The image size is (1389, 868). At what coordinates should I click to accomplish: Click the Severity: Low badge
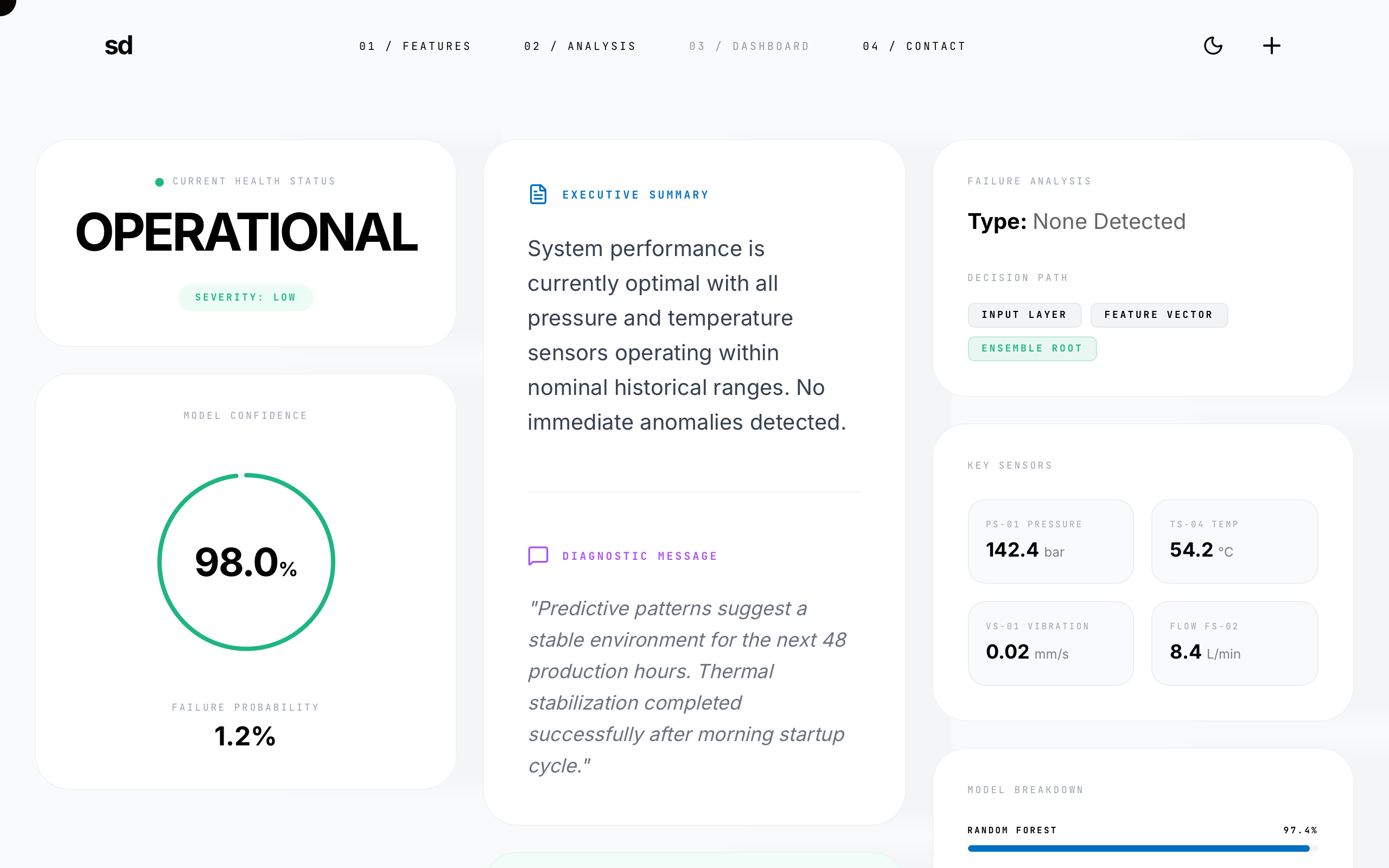click(246, 297)
